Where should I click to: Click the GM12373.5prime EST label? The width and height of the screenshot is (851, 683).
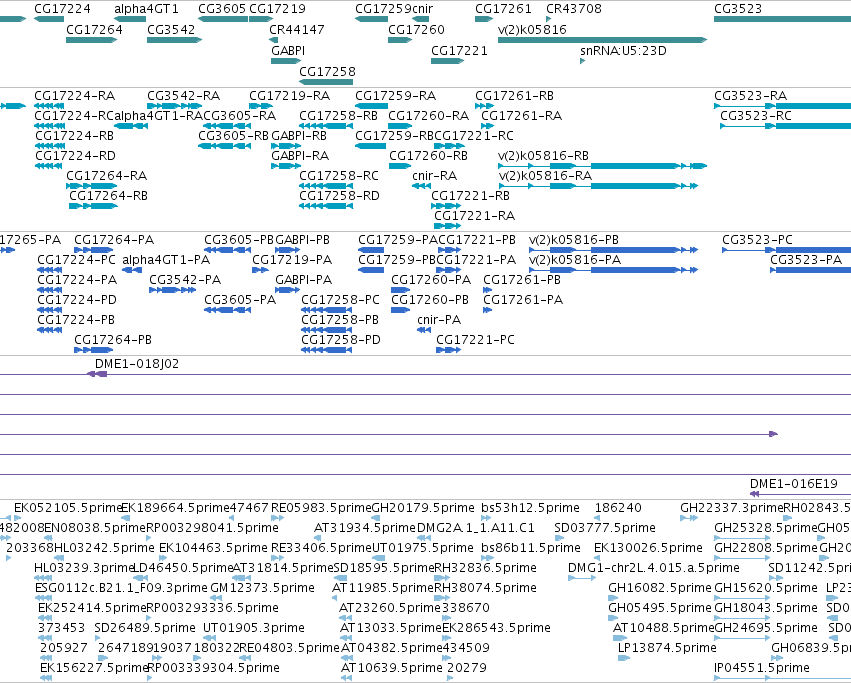[263, 588]
